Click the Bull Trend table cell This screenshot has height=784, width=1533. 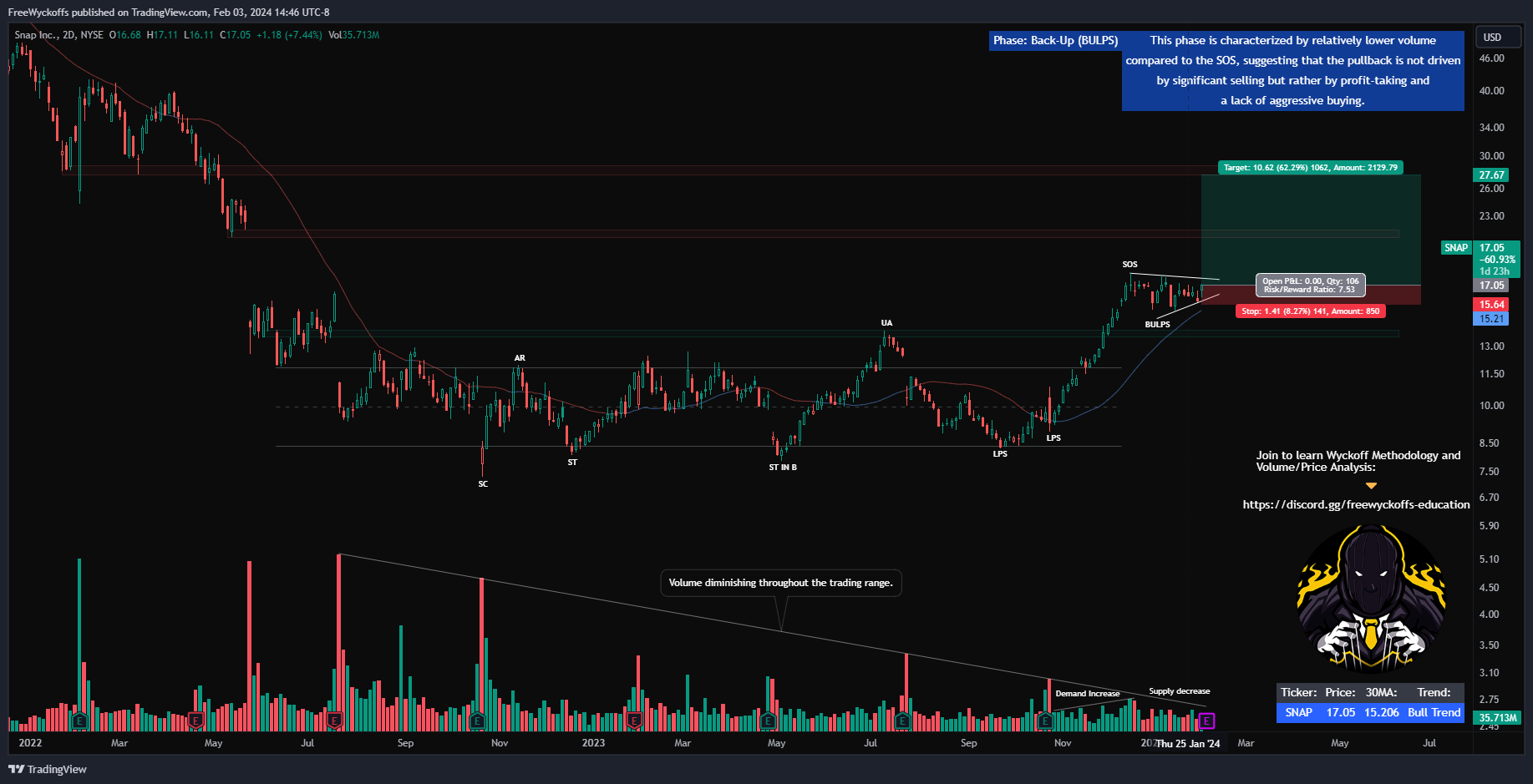pos(1434,712)
